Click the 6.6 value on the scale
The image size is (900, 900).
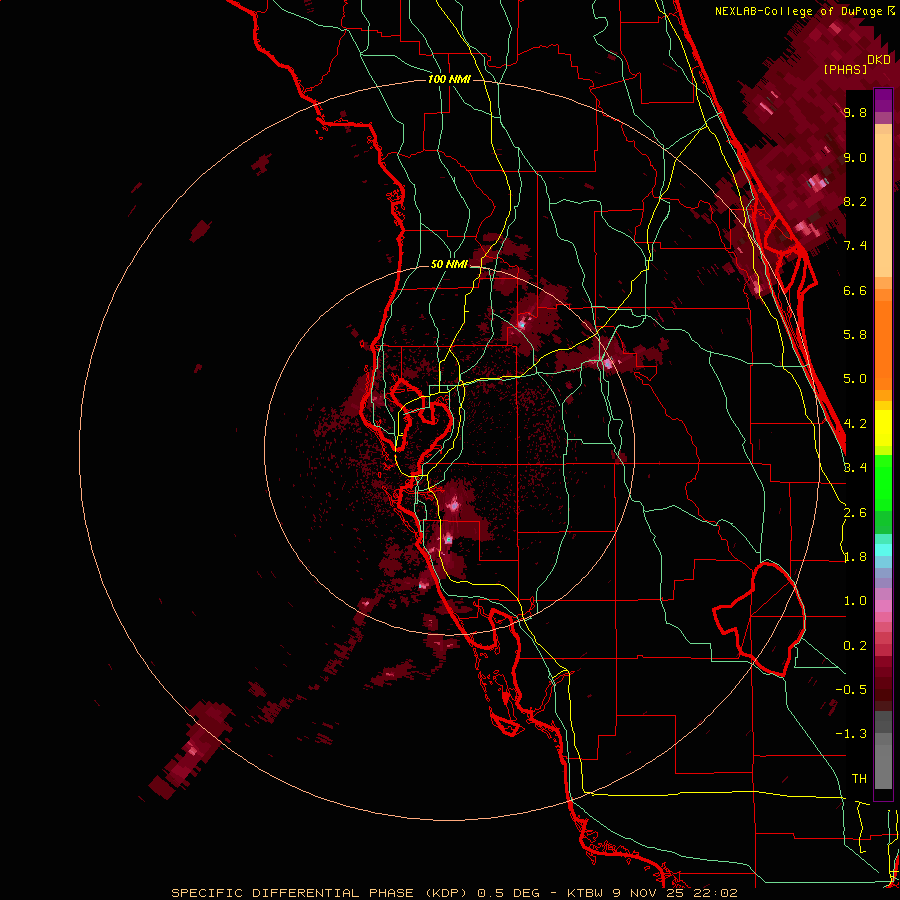855,291
